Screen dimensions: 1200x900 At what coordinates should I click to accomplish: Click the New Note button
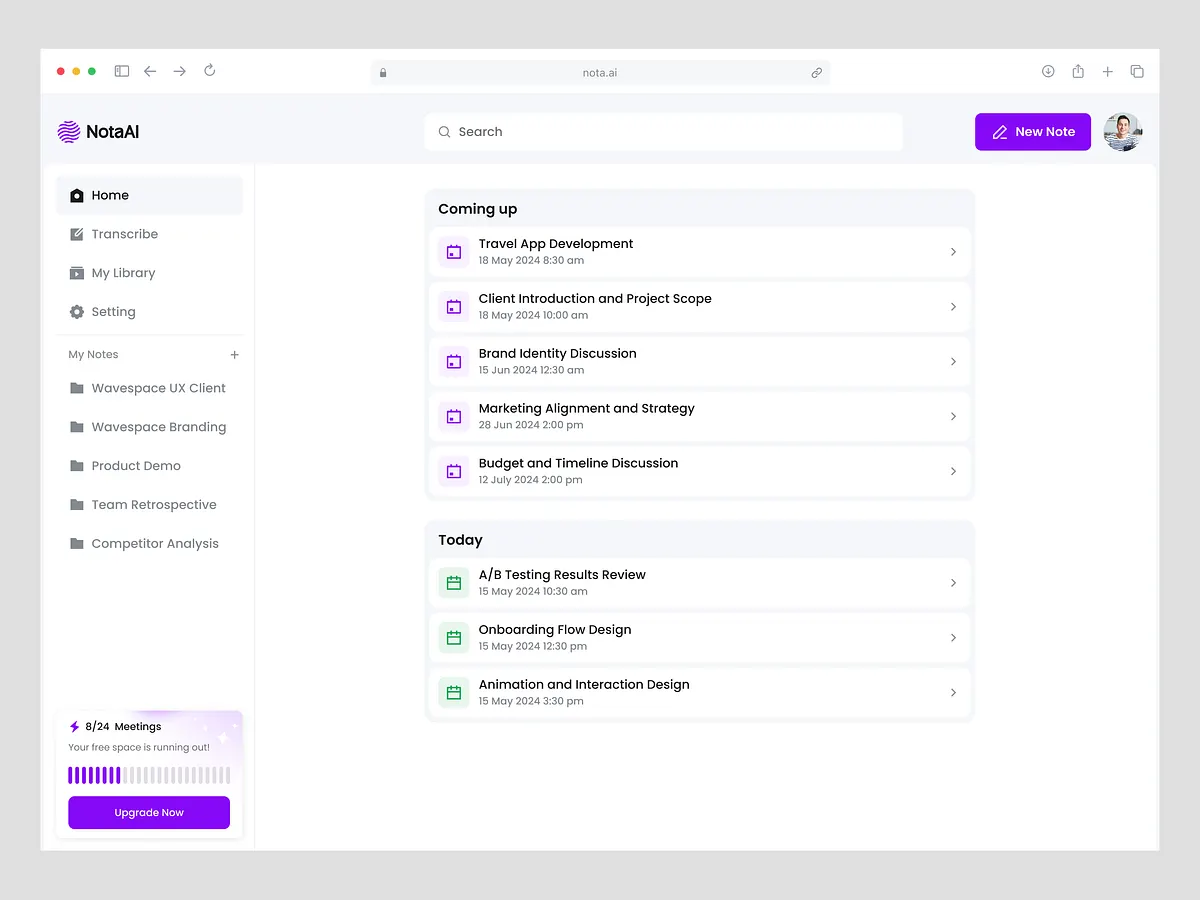pos(1032,131)
